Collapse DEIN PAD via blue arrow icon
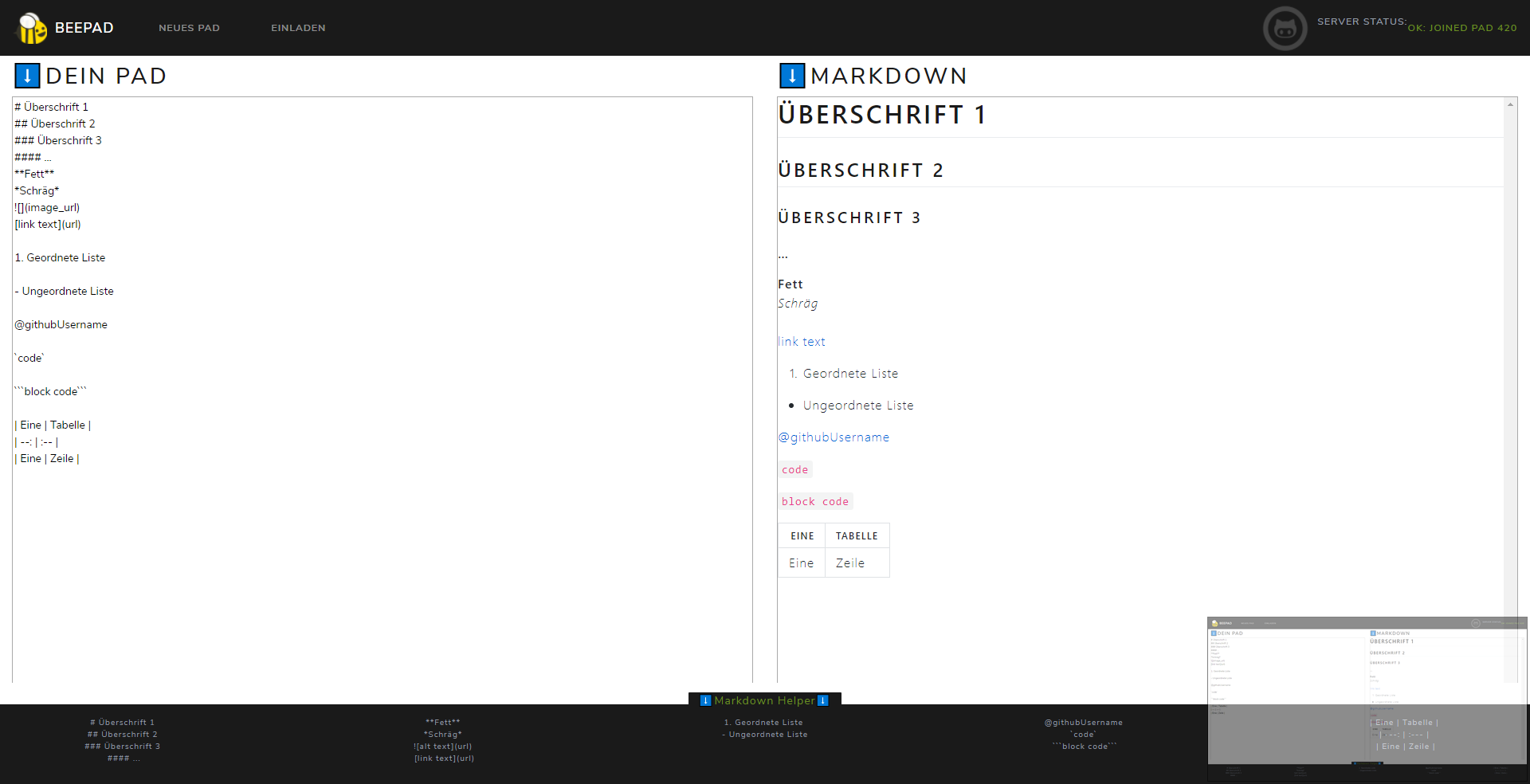Screen dimensions: 1530x784 click(26, 76)
